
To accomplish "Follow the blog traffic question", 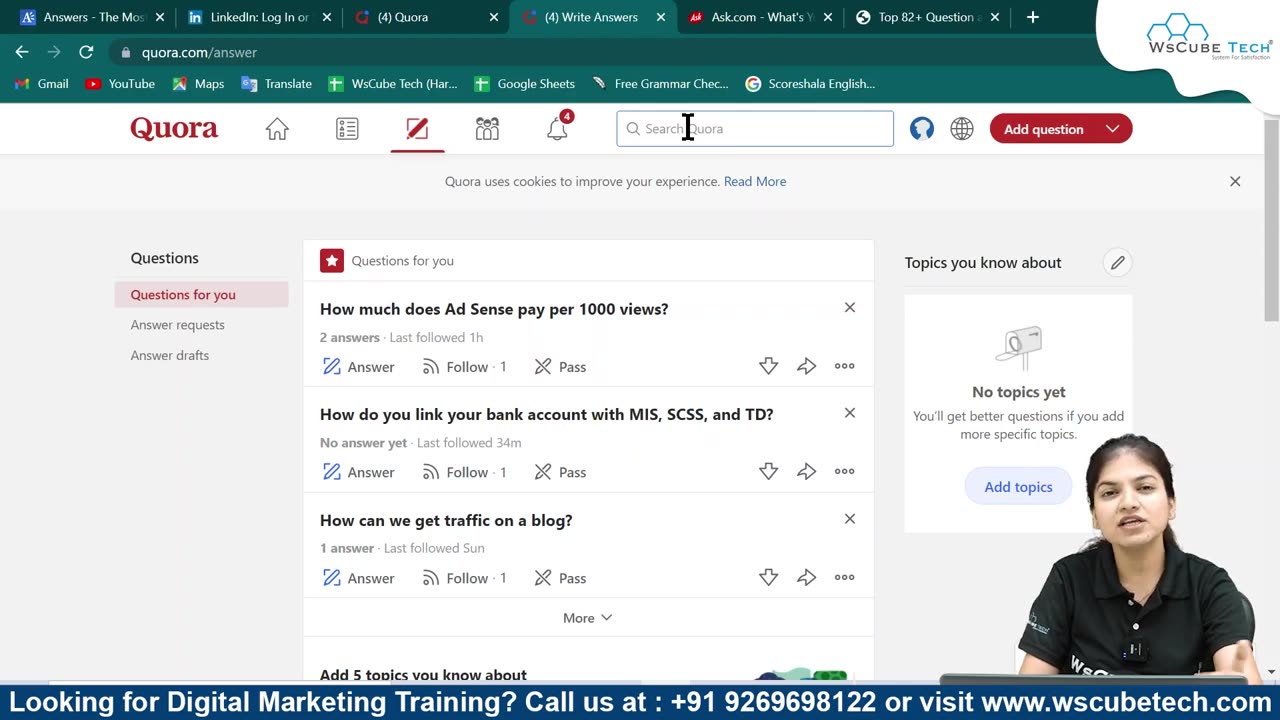I will 464,578.
